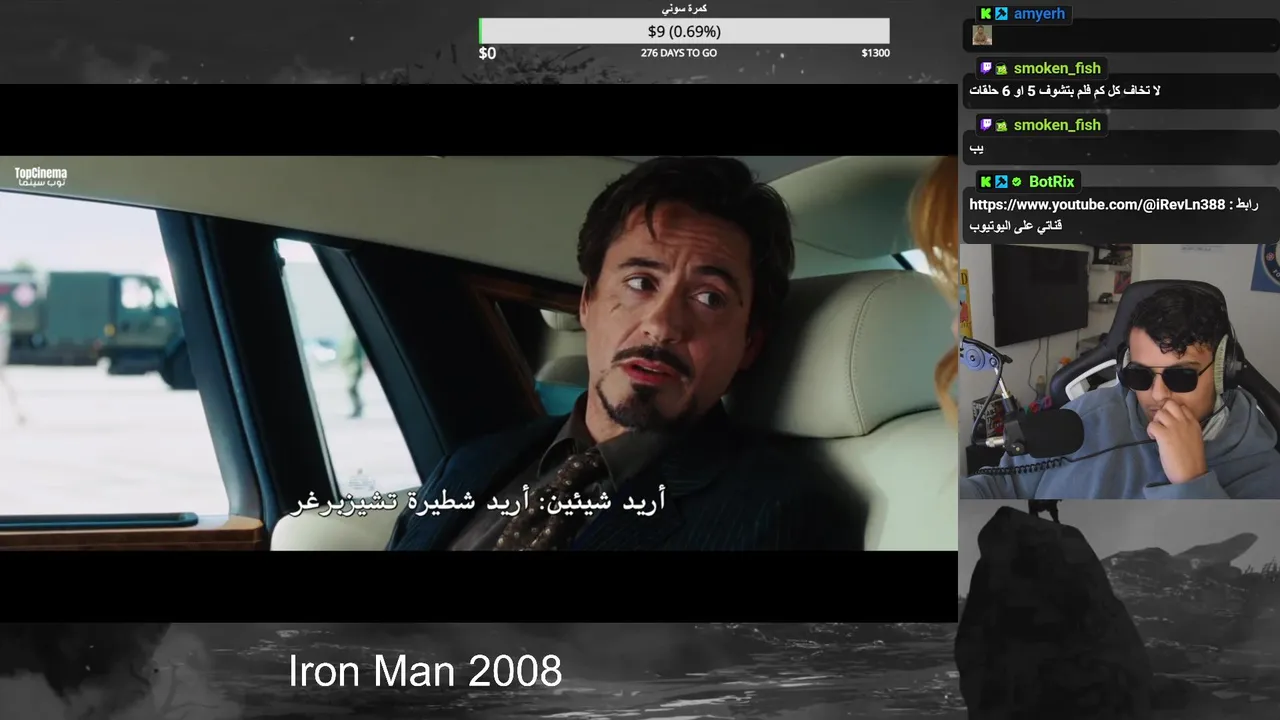Image resolution: width=1280 pixels, height=720 pixels.
Task: Click the moderator badge beside BotRix
Action: click(x=1001, y=182)
